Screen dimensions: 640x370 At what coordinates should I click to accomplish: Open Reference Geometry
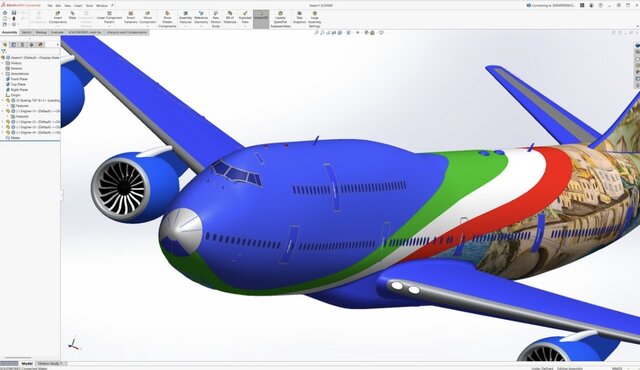[x=201, y=18]
